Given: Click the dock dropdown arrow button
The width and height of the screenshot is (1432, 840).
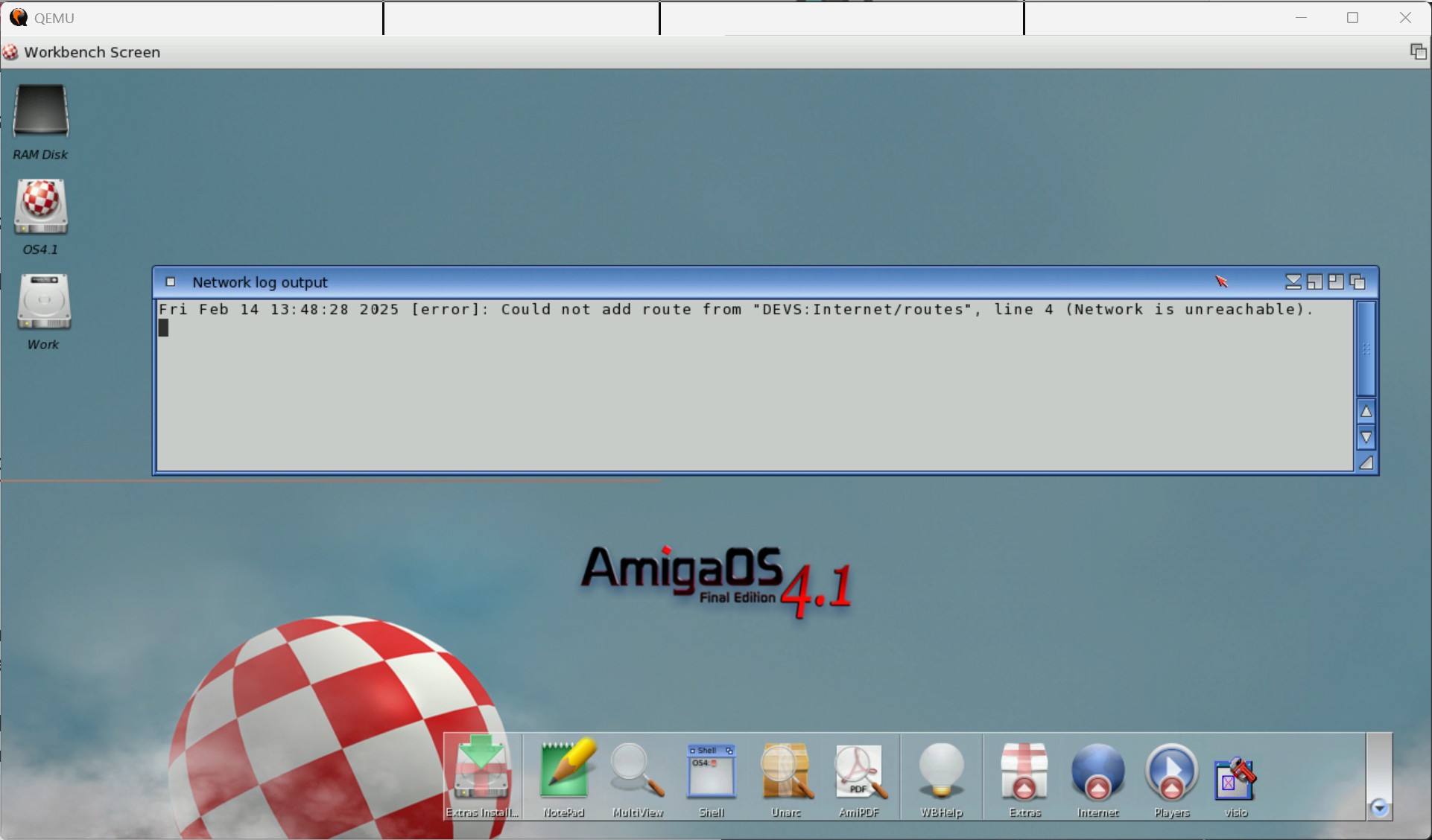Looking at the screenshot, I should tap(1379, 808).
